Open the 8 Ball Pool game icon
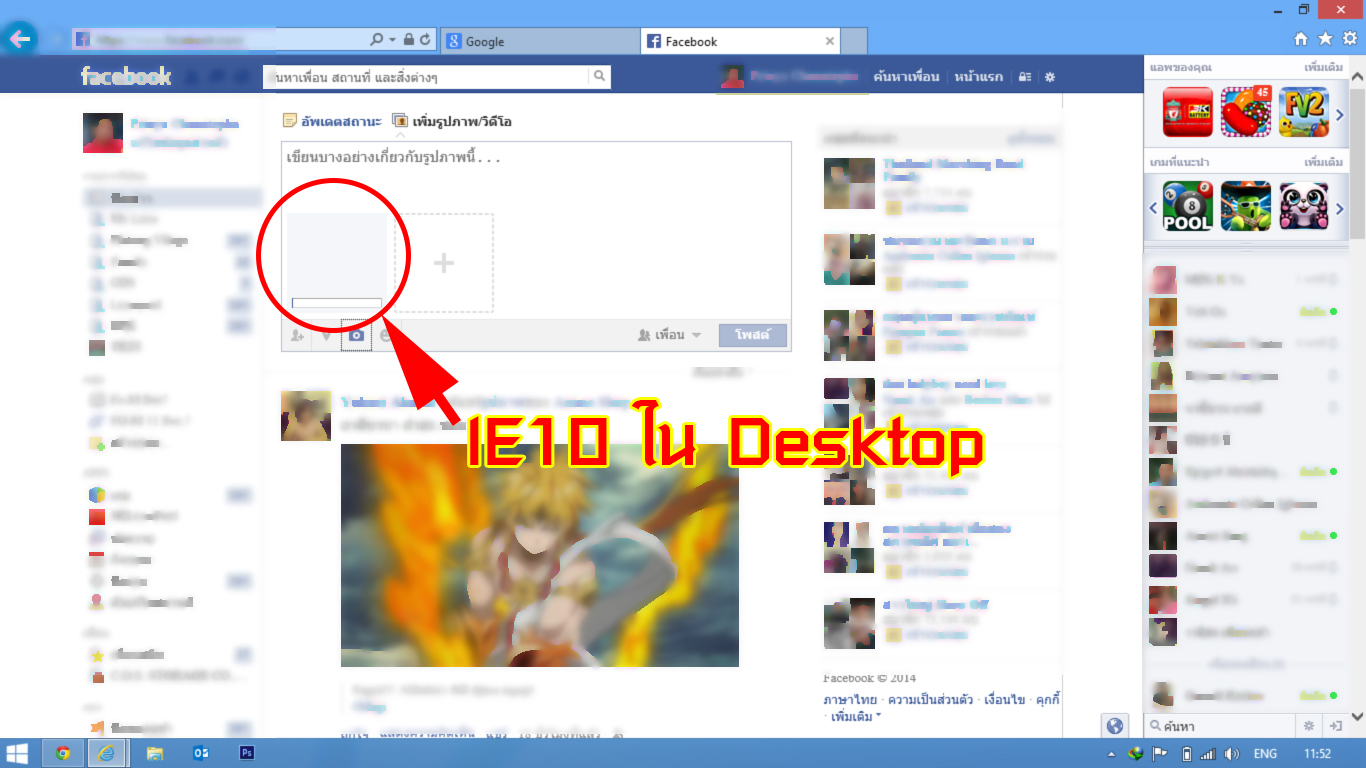Viewport: 1366px width, 768px height. coord(1187,206)
